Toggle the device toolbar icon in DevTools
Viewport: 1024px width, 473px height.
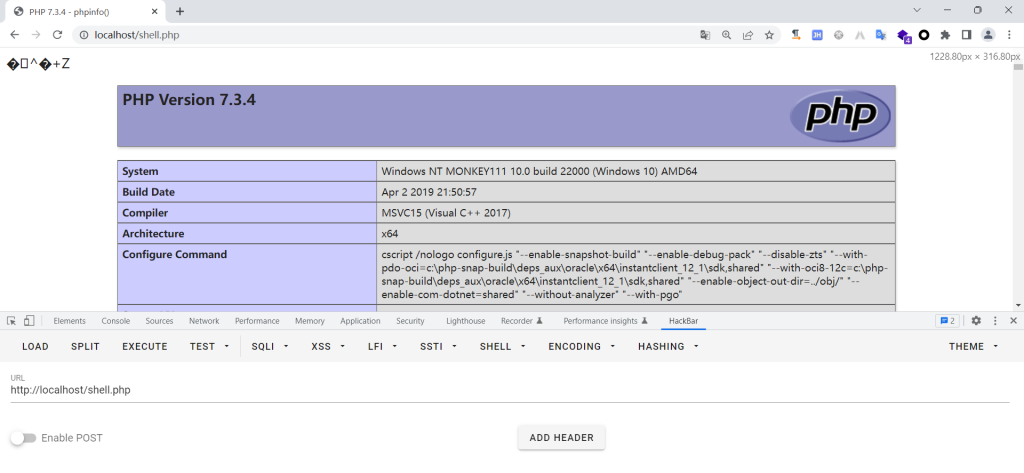point(29,321)
